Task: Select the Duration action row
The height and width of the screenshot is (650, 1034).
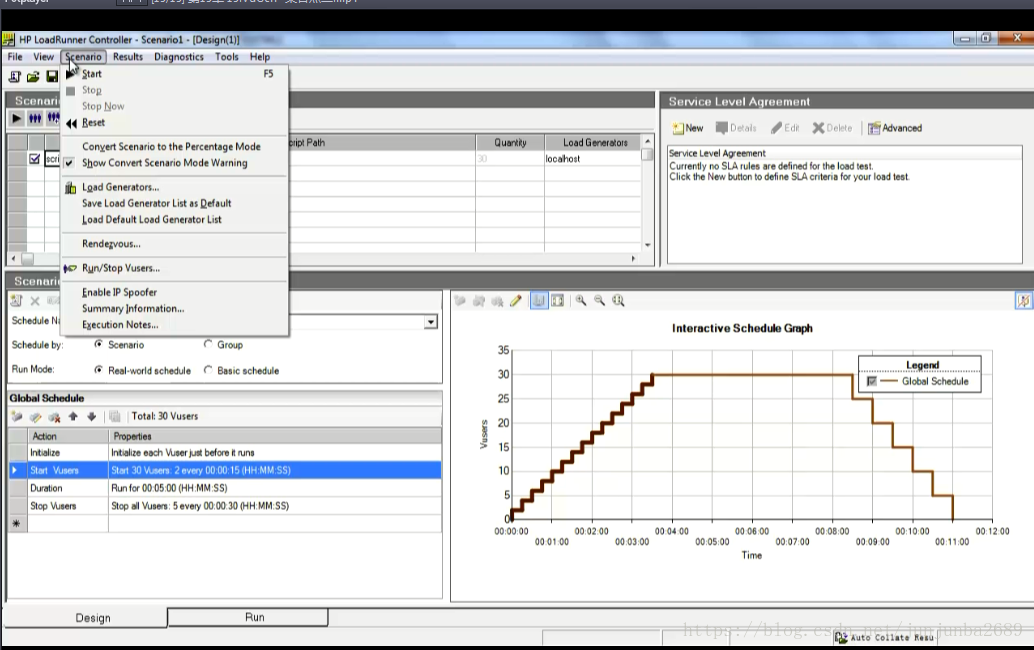Action: (224, 488)
